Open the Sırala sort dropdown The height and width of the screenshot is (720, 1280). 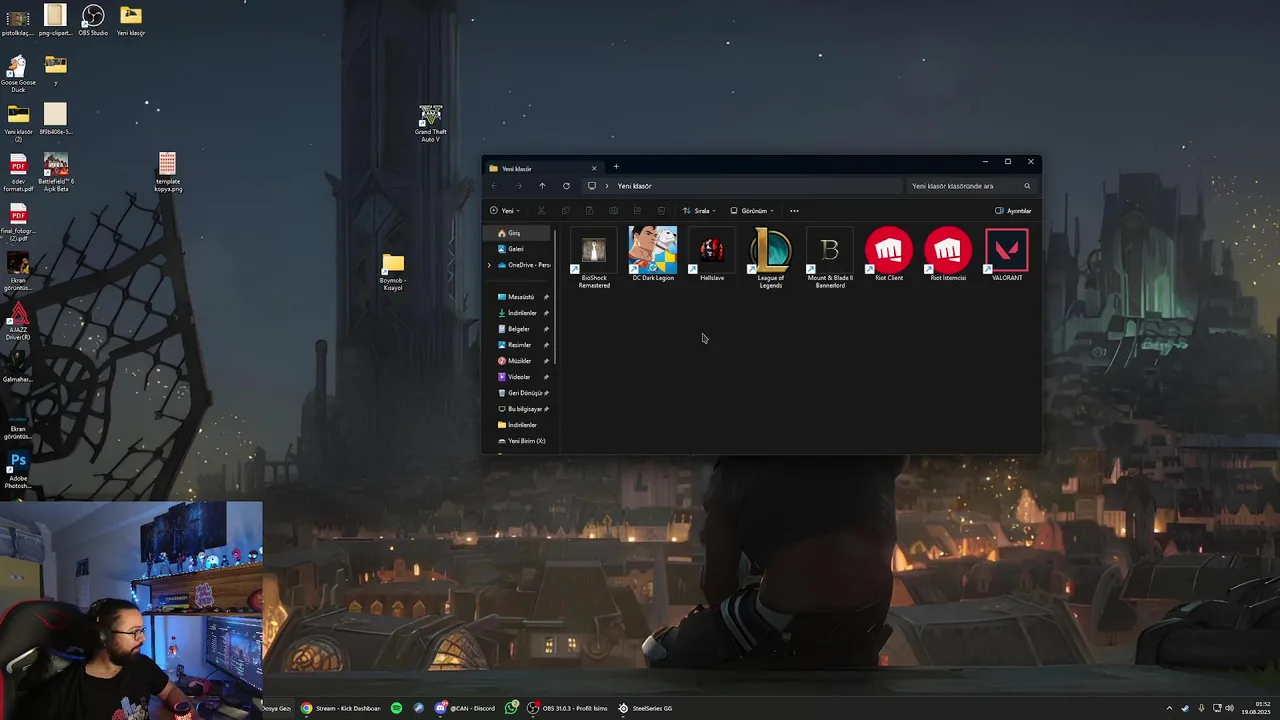pyautogui.click(x=699, y=211)
